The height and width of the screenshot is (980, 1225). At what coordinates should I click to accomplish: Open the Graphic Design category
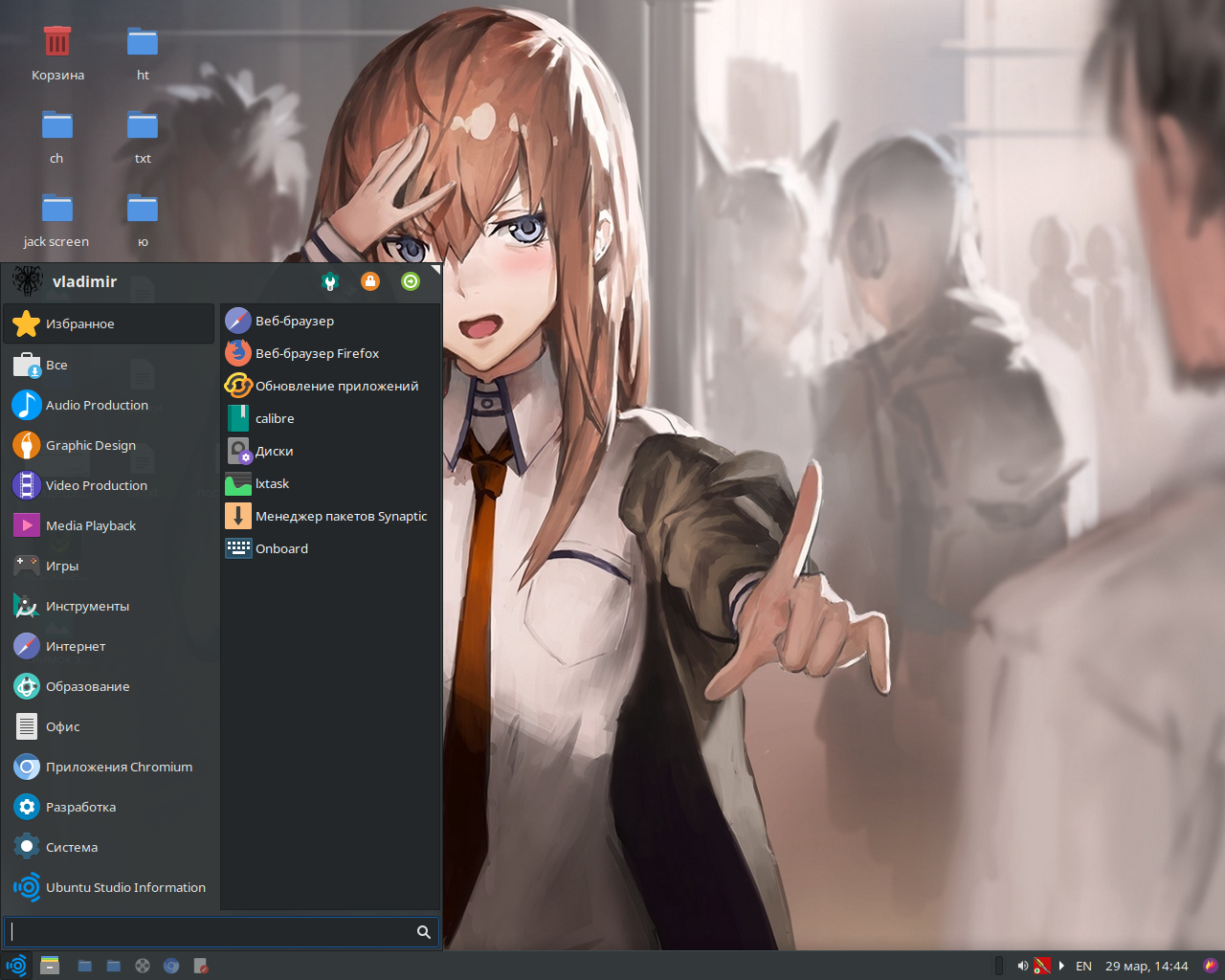108,445
